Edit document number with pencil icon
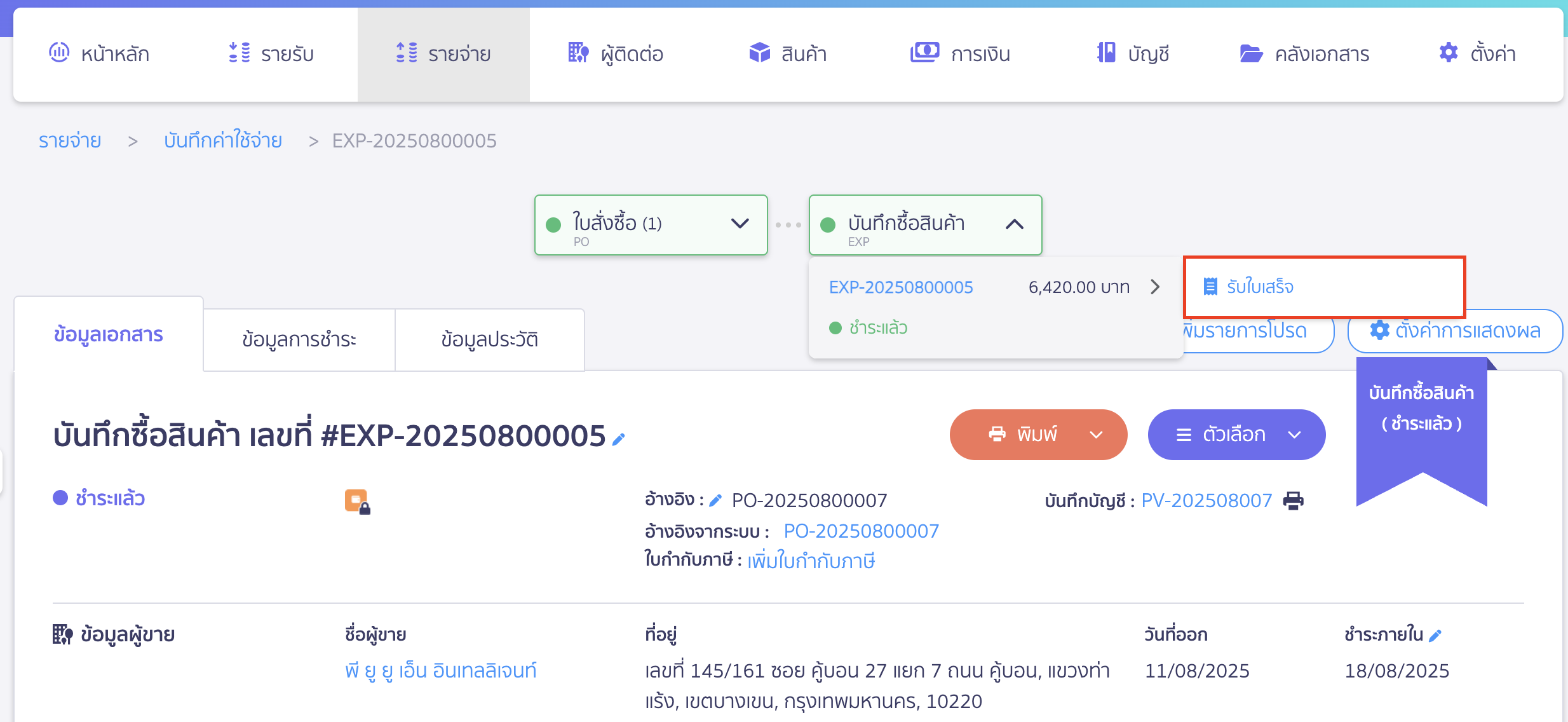 pos(619,439)
